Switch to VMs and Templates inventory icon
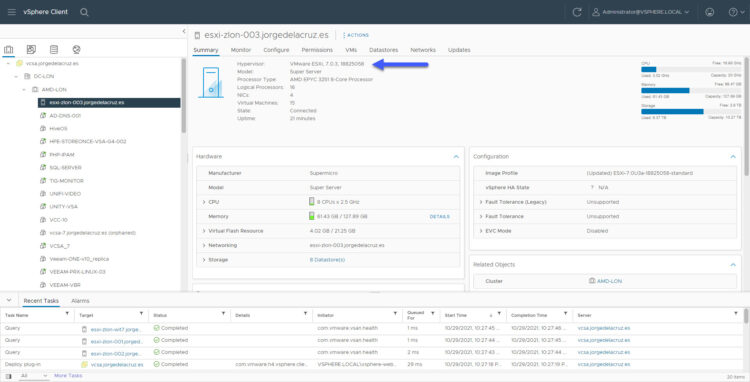The height and width of the screenshot is (382, 750). (x=31, y=49)
